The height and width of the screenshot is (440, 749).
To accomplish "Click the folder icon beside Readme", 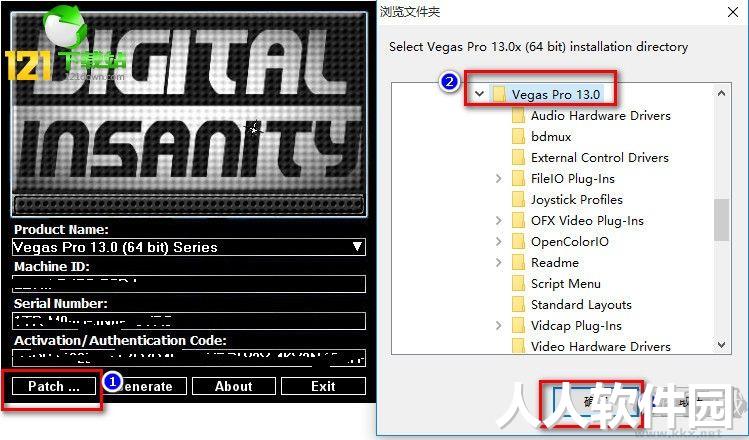I will 518,263.
